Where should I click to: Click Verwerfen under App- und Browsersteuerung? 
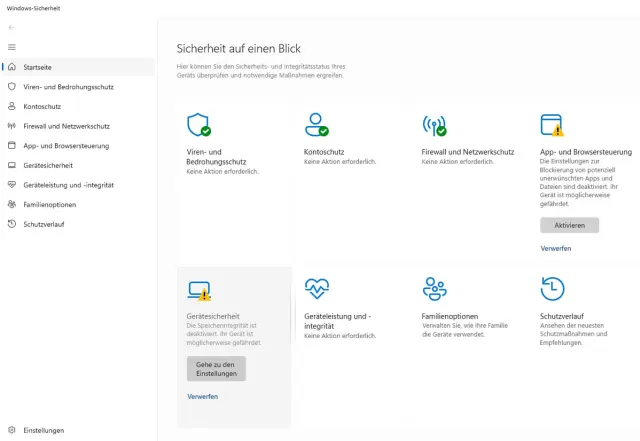[x=556, y=248]
